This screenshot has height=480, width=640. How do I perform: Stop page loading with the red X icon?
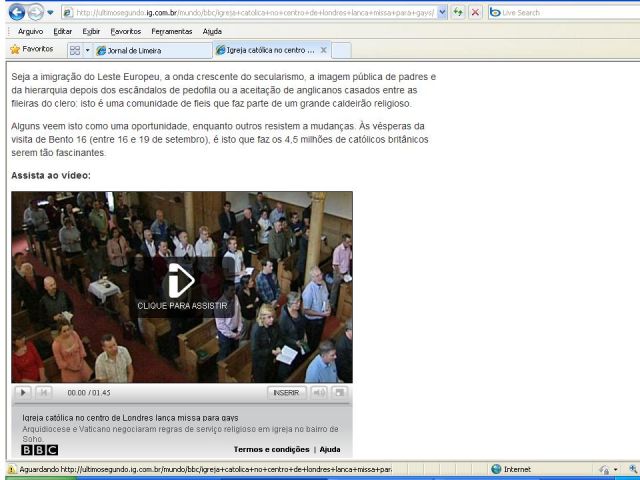coord(475,13)
